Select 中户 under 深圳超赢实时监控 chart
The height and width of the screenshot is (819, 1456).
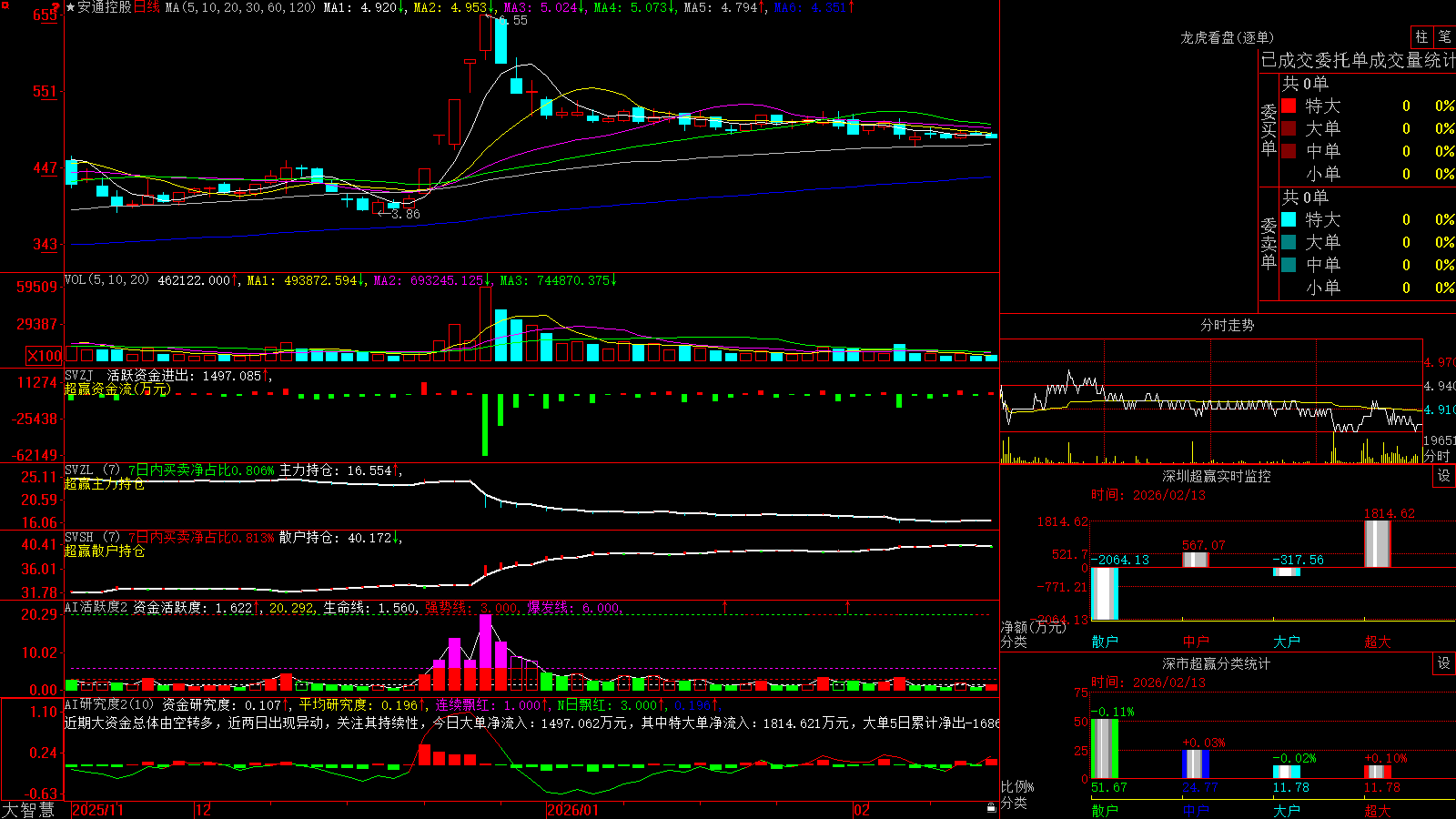(1196, 642)
